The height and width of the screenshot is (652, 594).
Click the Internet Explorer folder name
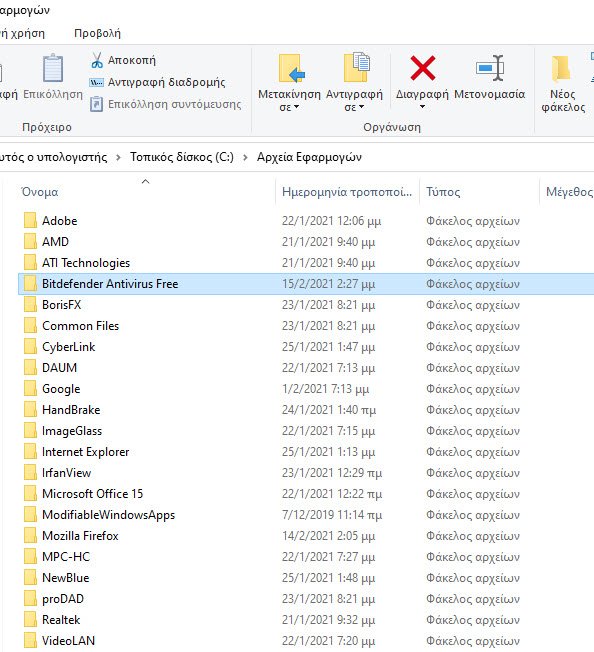86,452
